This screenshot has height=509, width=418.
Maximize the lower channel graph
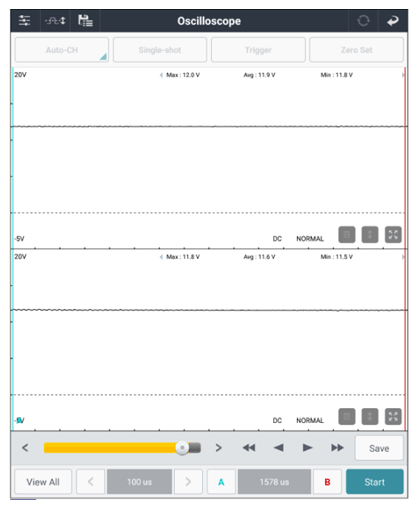393,416
